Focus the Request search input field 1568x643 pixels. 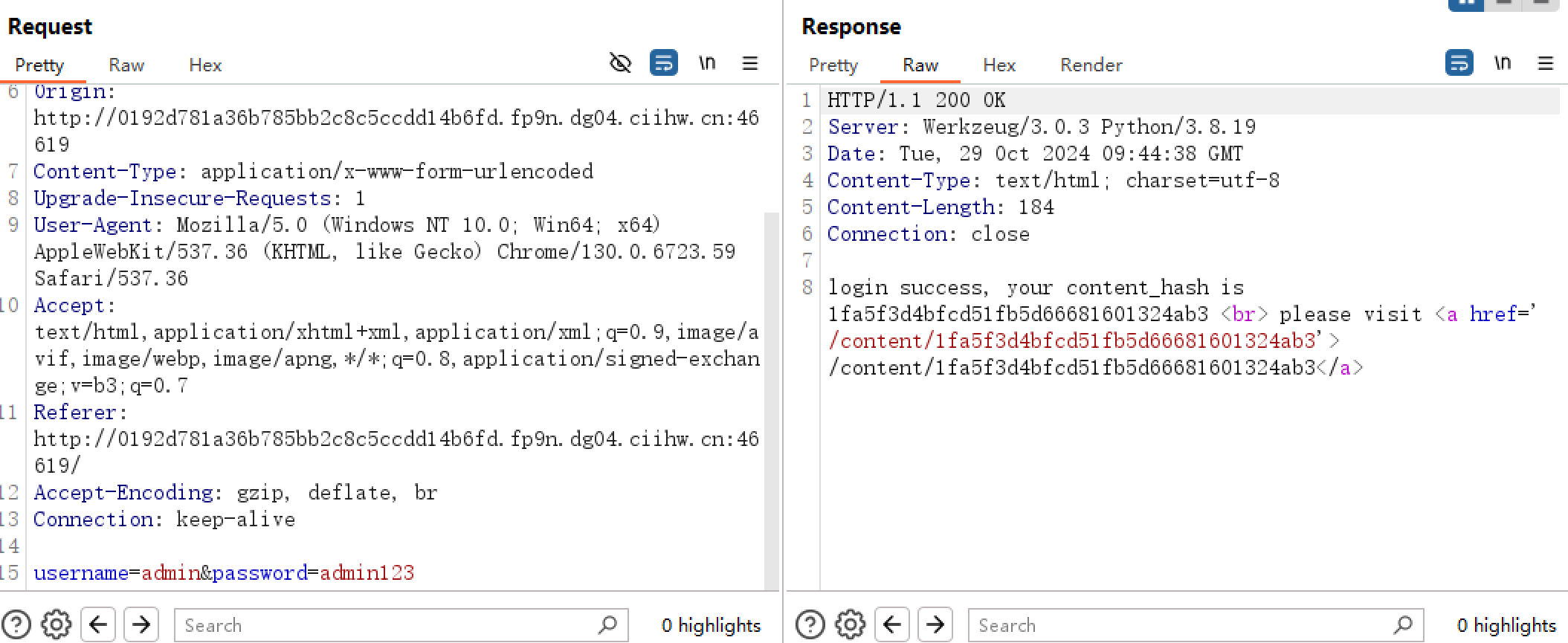[x=401, y=625]
